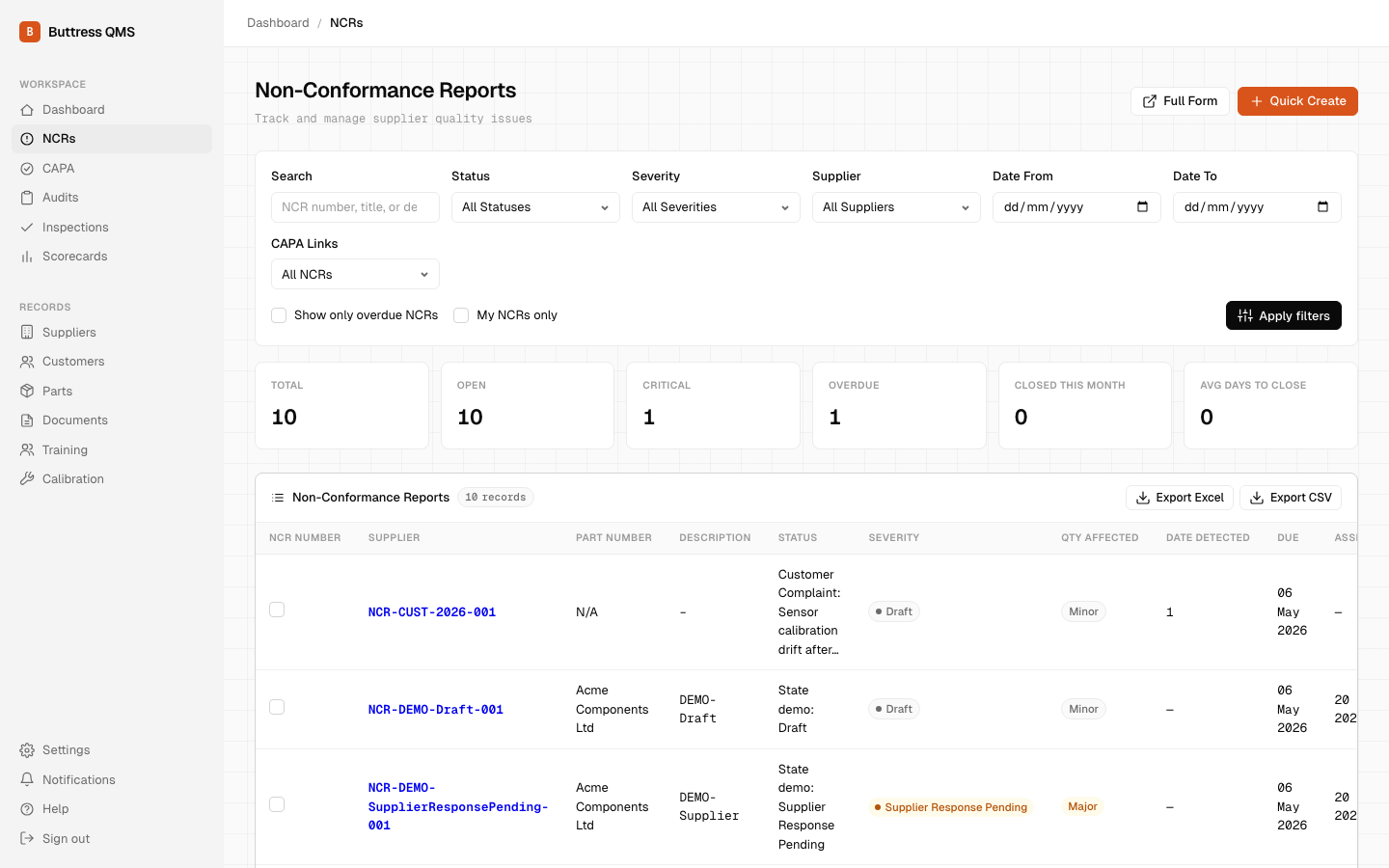Image resolution: width=1389 pixels, height=868 pixels.
Task: Click the Scorecards bar chart icon
Action: click(27, 257)
